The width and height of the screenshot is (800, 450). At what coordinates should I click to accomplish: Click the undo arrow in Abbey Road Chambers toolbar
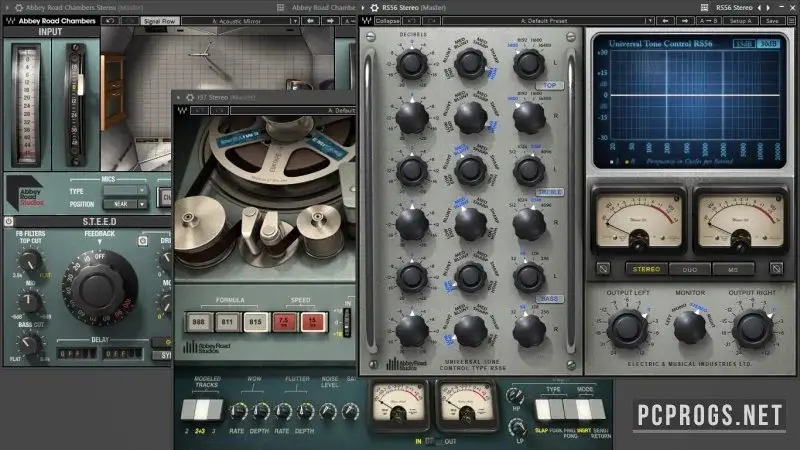[108, 20]
